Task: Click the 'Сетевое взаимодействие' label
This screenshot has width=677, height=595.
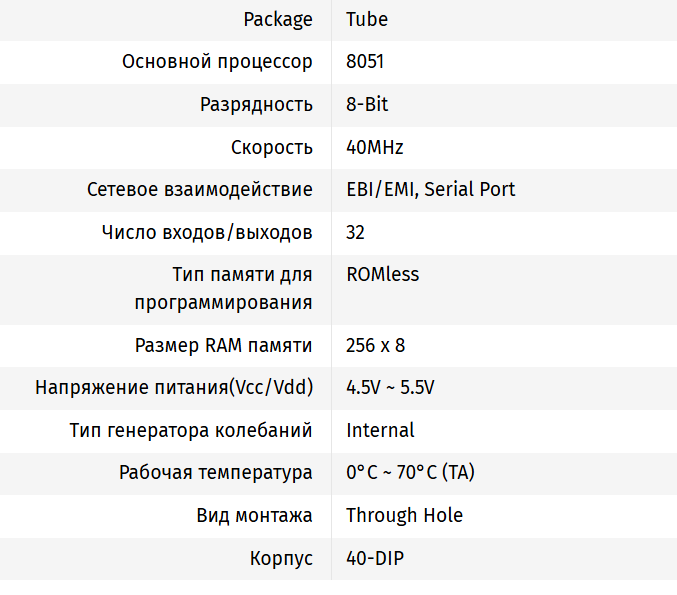Action: pyautogui.click(x=200, y=189)
